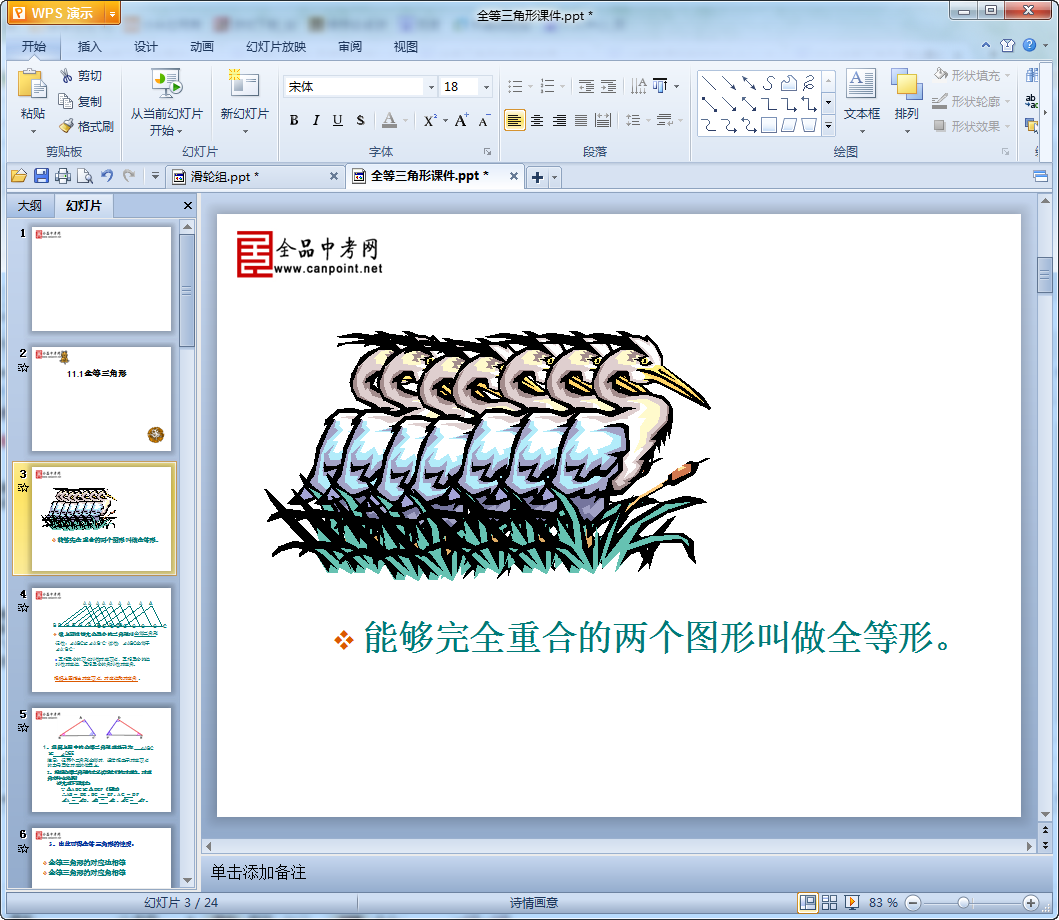Image resolution: width=1059 pixels, height=920 pixels.
Task: Select slide 2 thumbnail 11.1全等三角形
Action: click(101, 399)
